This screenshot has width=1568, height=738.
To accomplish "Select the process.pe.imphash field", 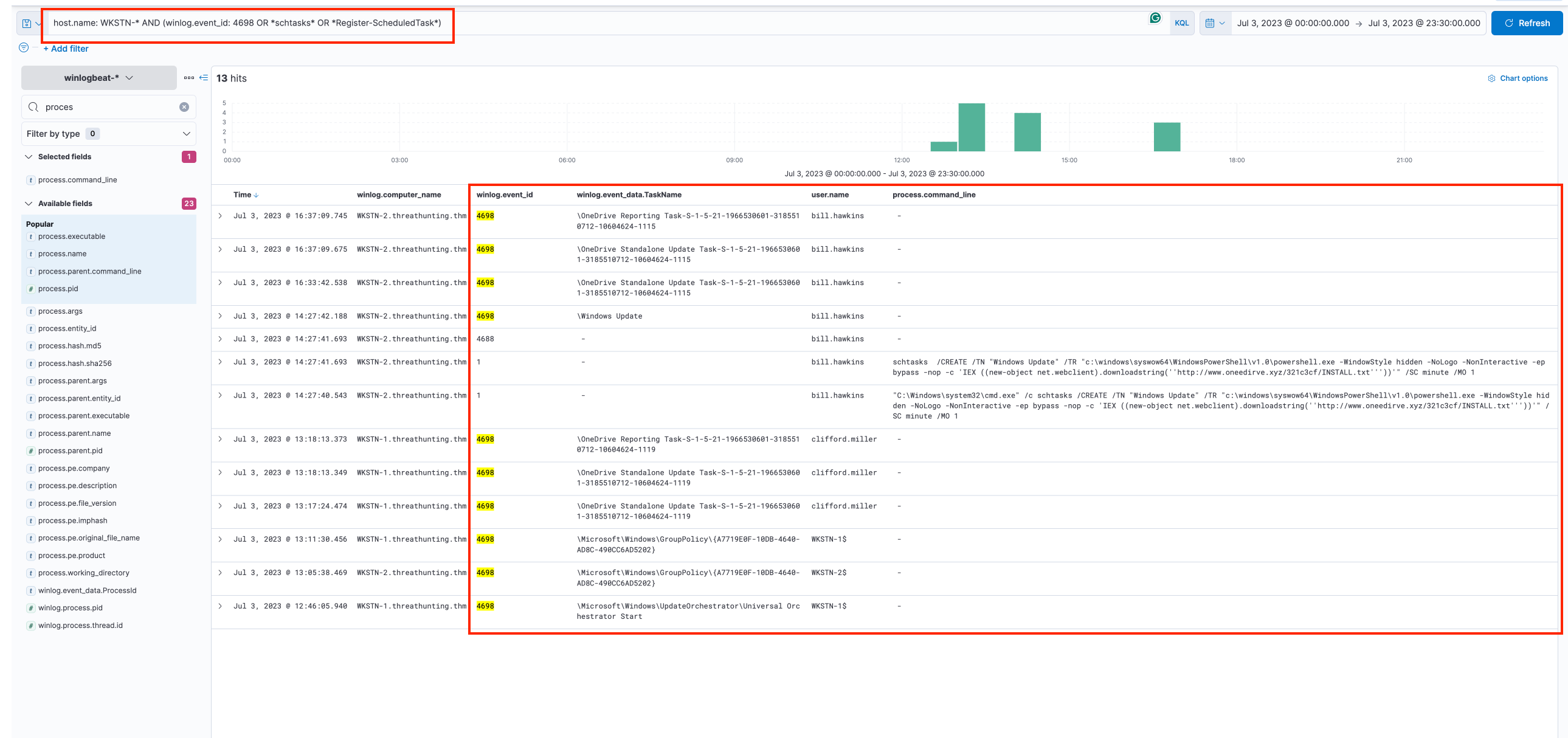I will point(72,521).
